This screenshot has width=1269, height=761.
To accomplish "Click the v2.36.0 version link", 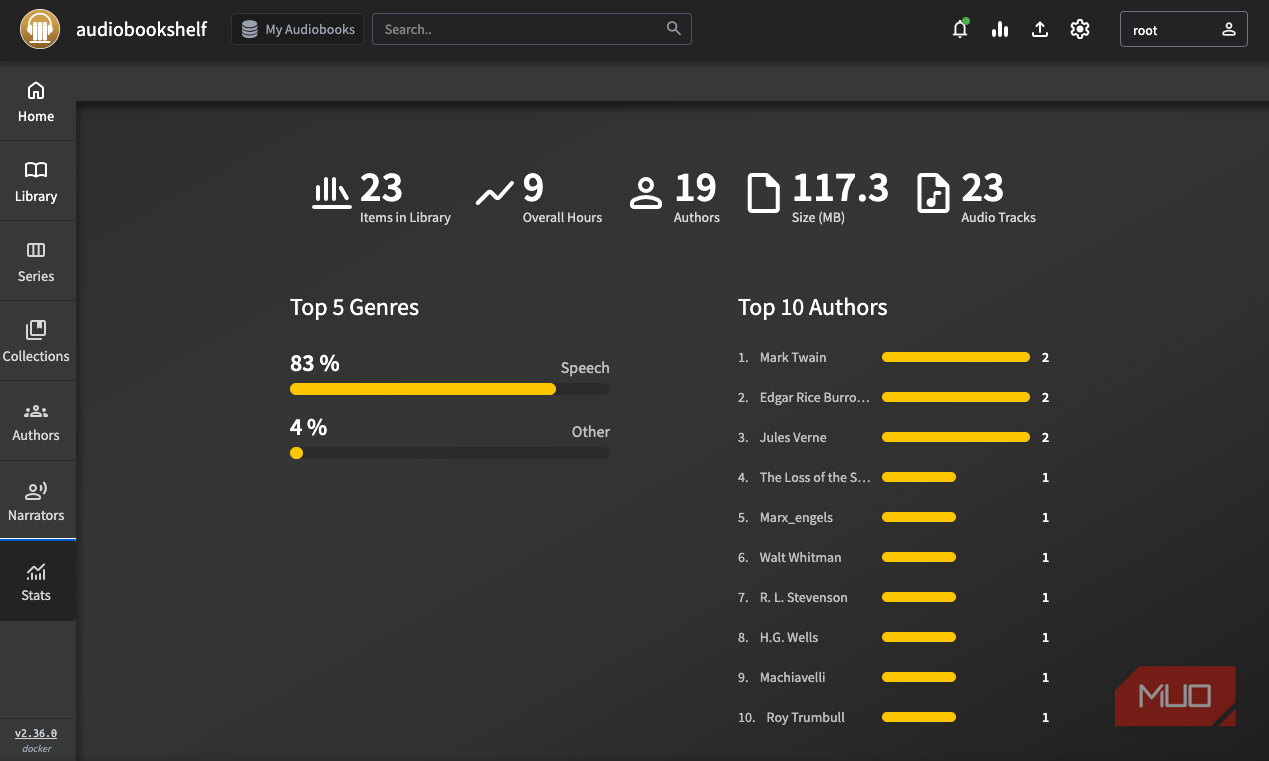I will (x=36, y=733).
